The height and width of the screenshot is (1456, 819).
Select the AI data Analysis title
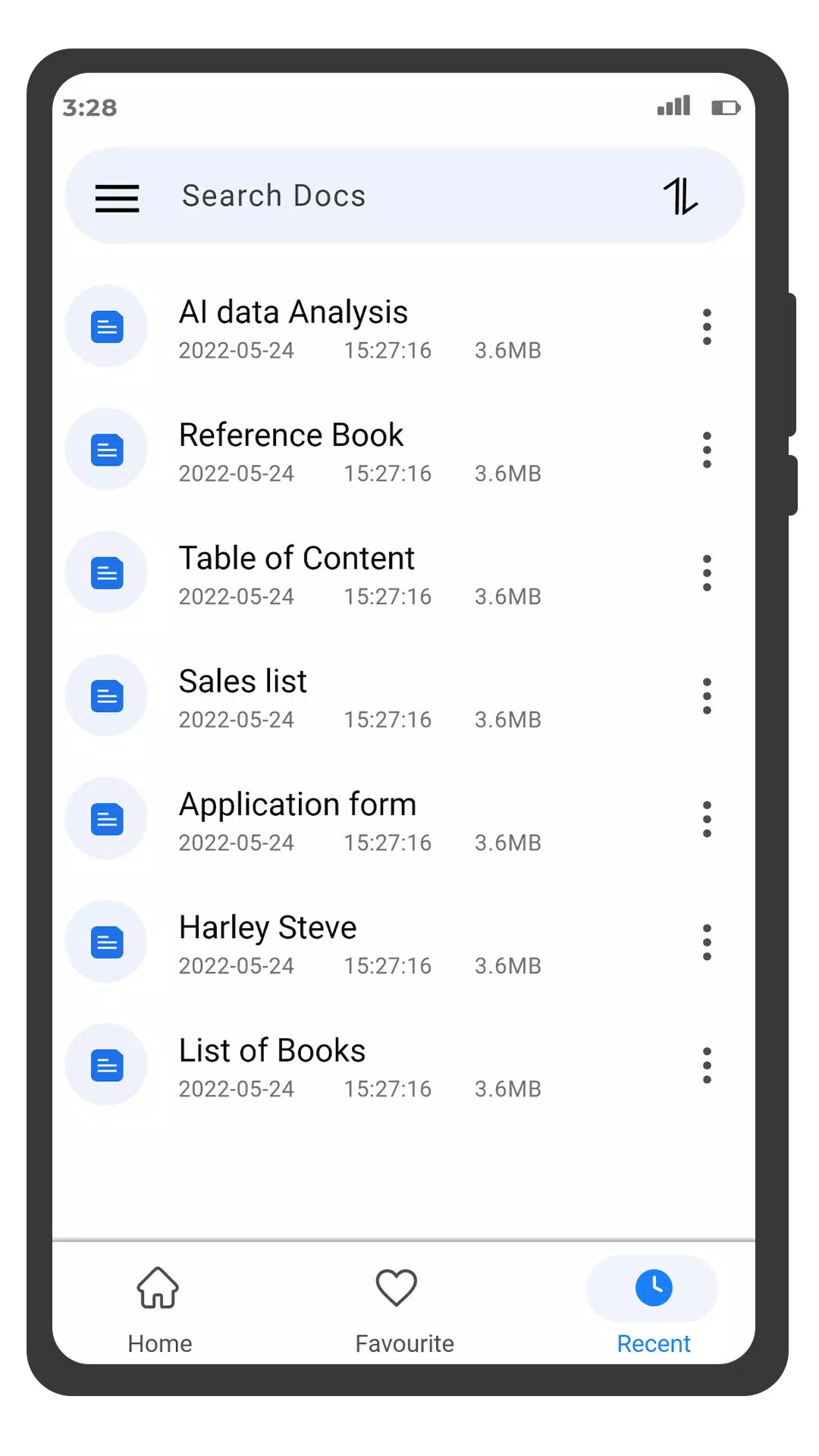click(293, 312)
